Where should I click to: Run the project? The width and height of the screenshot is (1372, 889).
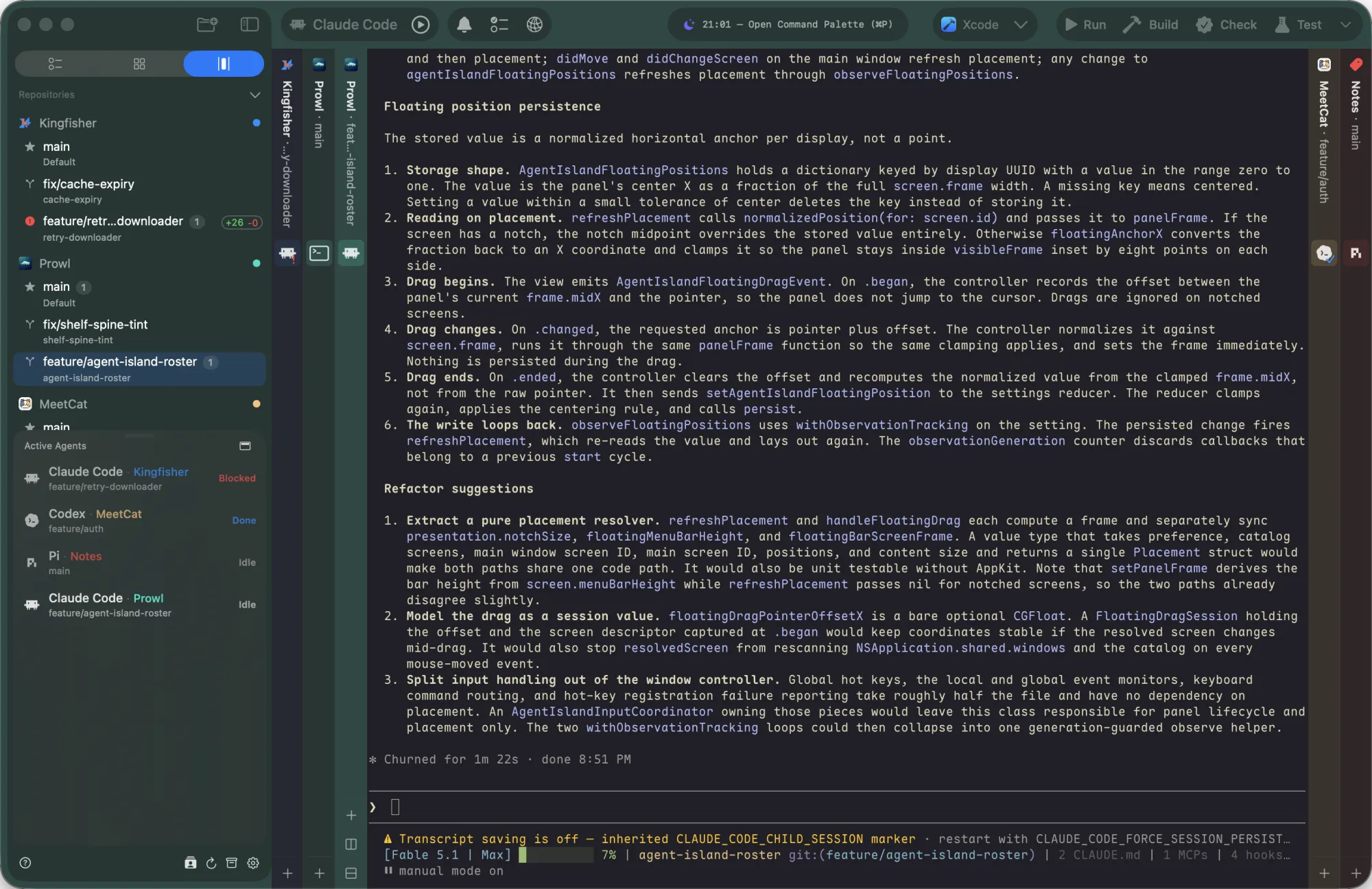pos(1085,25)
